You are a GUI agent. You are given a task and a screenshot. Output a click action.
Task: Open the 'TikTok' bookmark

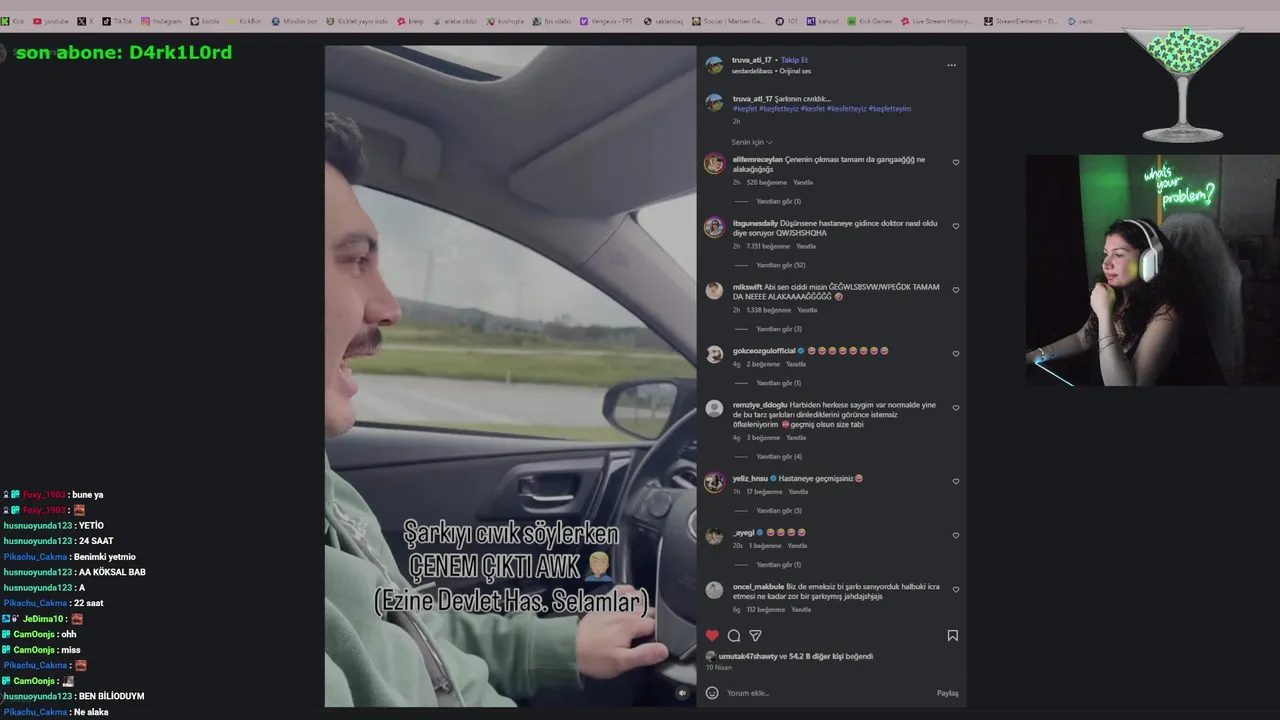pos(117,21)
